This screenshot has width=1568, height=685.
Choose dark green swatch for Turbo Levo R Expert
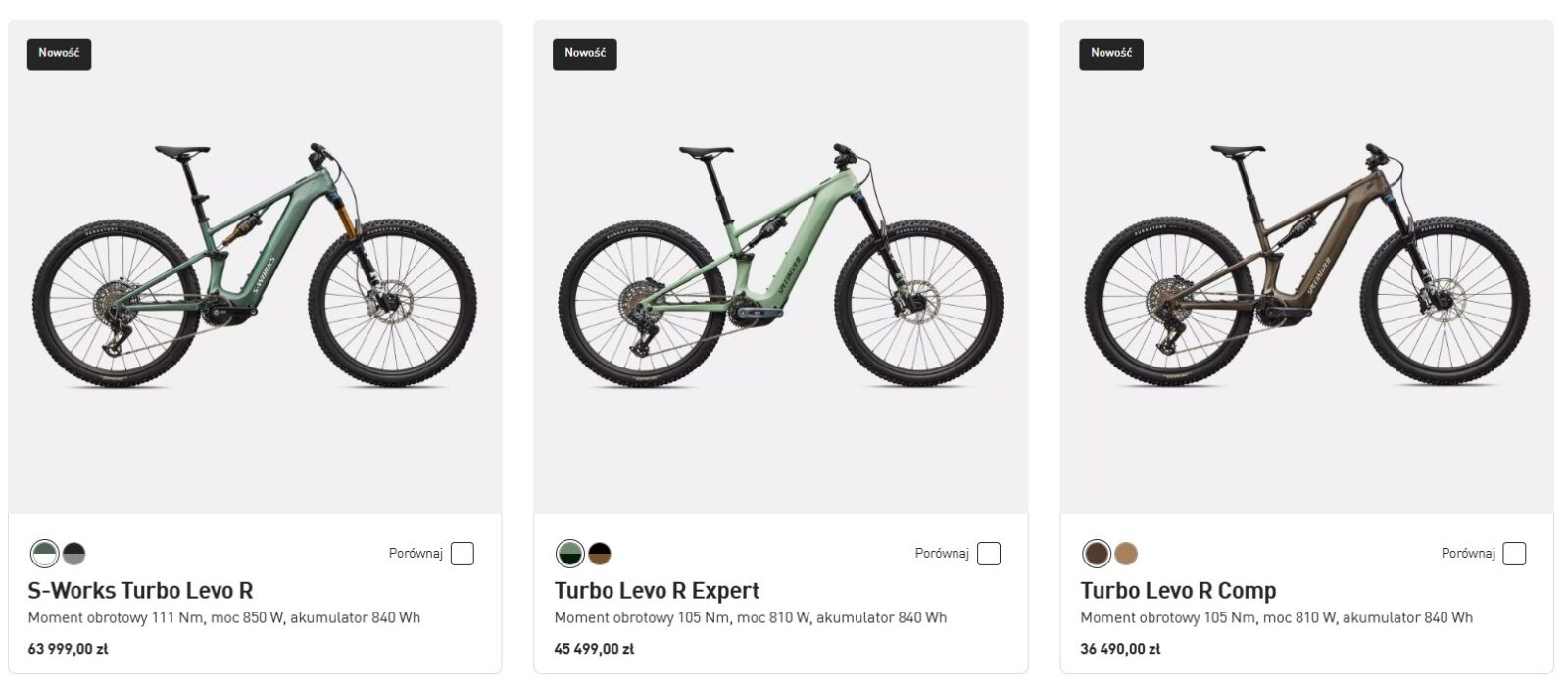point(570,555)
